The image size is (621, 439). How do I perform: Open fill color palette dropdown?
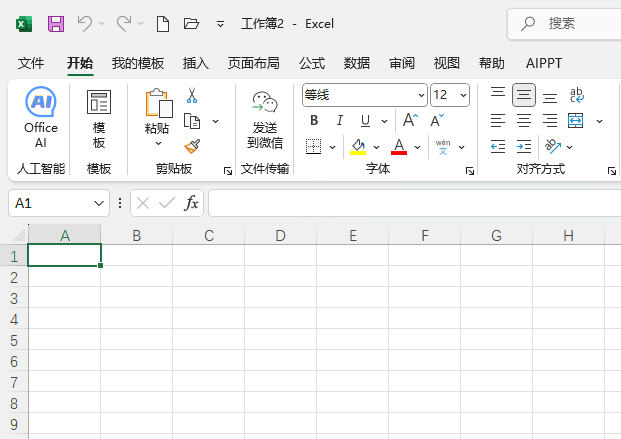(376, 147)
